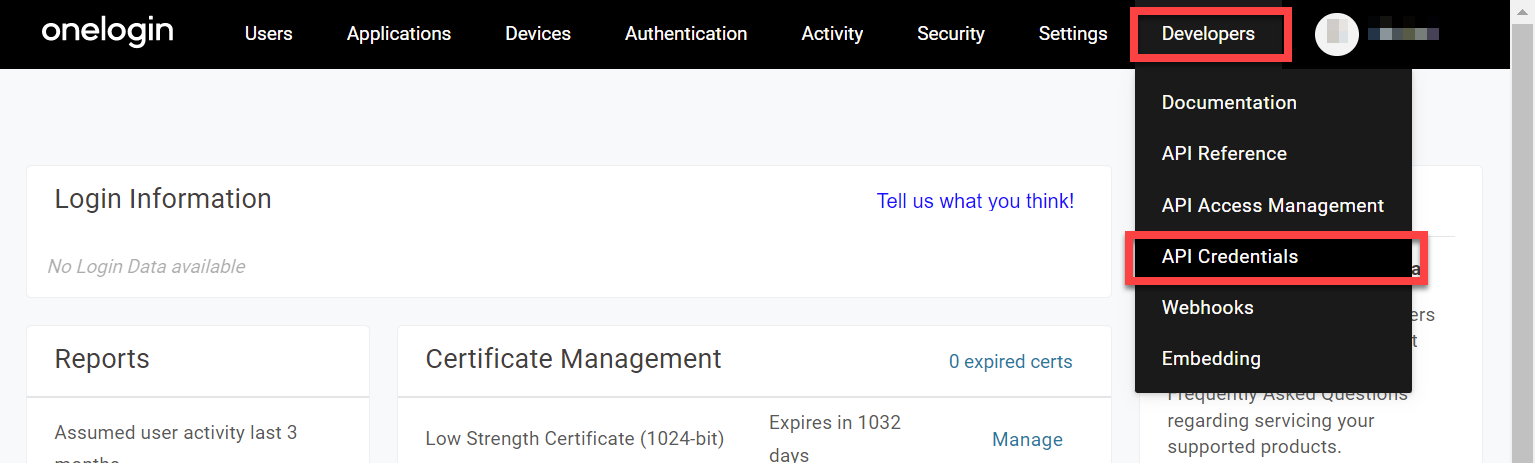Viewport: 1535px width, 463px height.
Task: Click Manage for Low Strength Certificate
Action: pyautogui.click(x=1026, y=440)
